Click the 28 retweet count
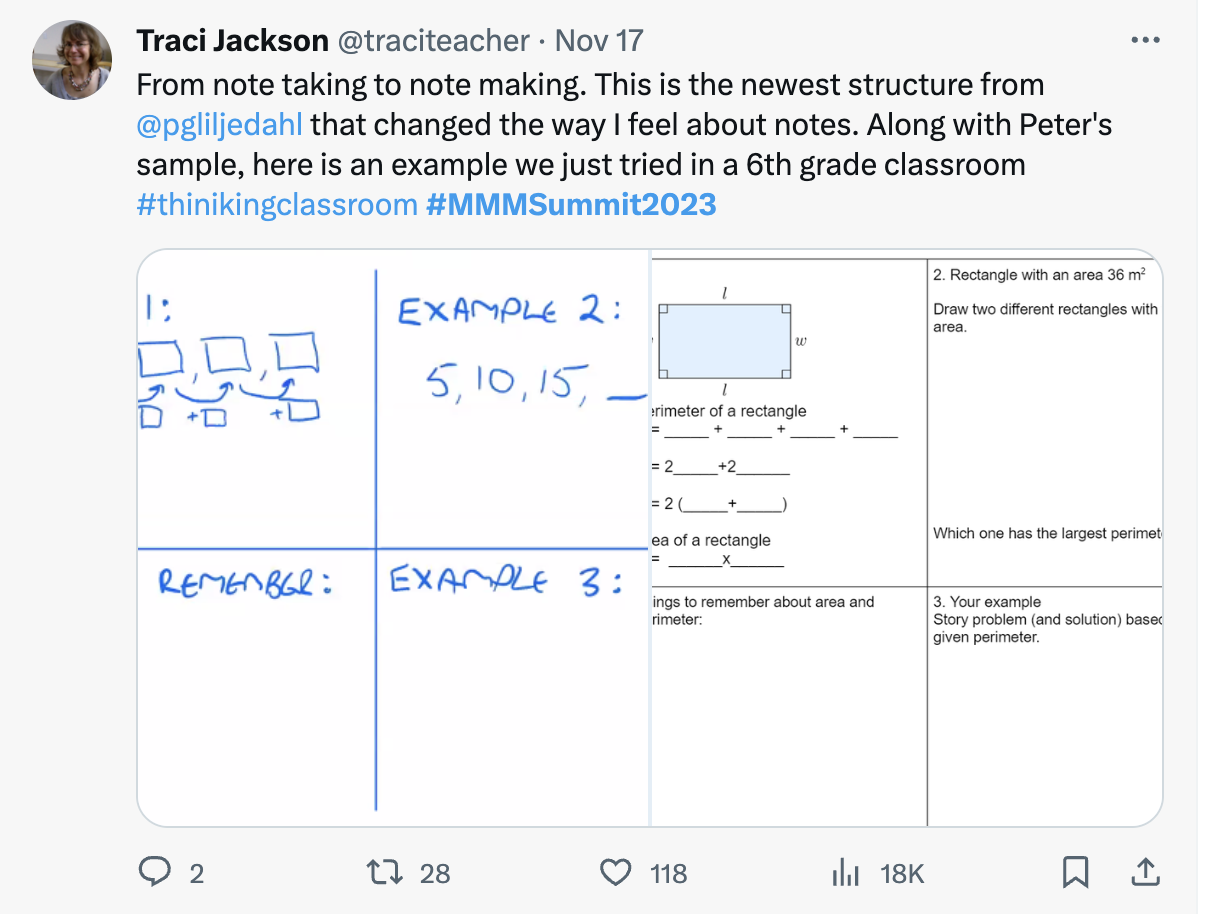The height and width of the screenshot is (914, 1212). click(435, 874)
